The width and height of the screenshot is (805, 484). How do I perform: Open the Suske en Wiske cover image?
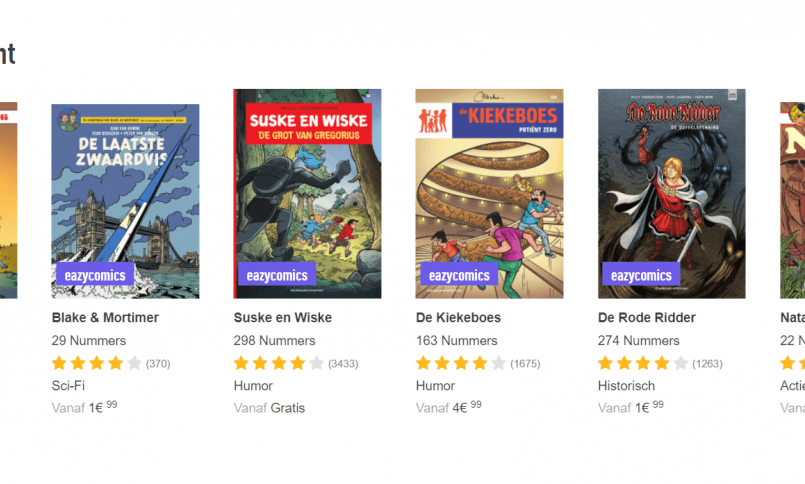pos(308,193)
